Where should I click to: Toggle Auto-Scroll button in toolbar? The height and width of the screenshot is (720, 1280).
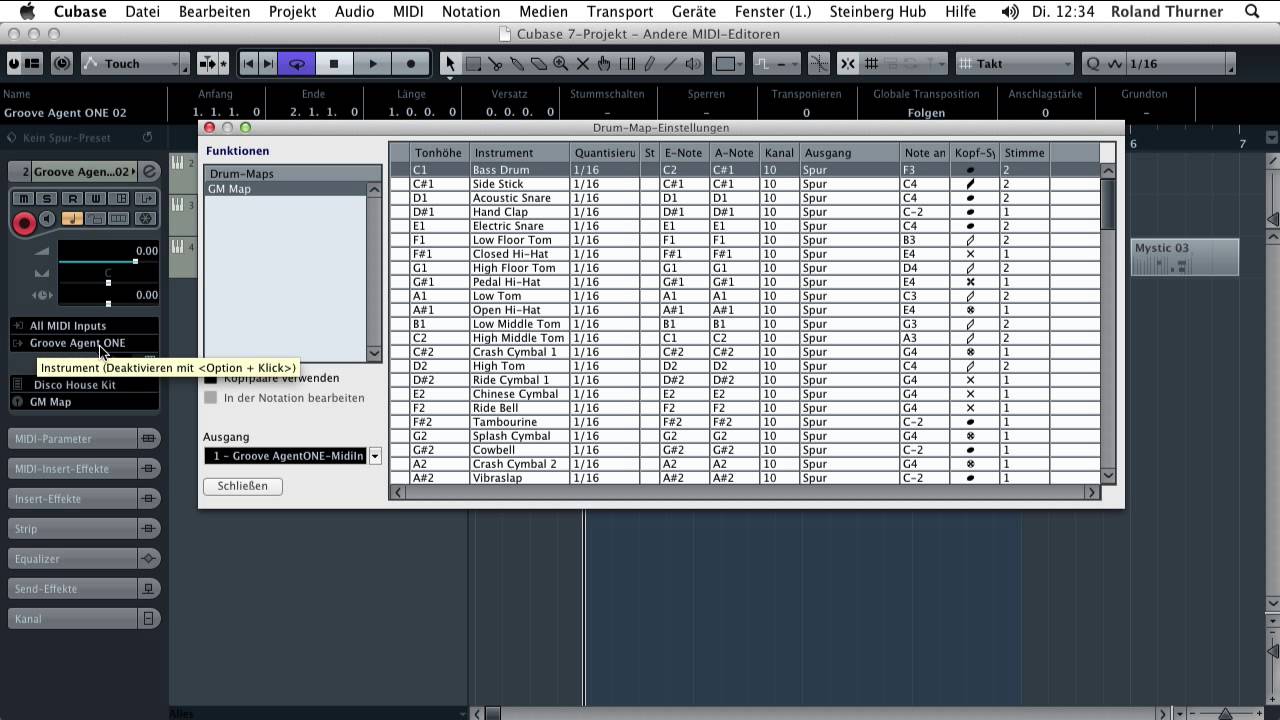(x=208, y=64)
